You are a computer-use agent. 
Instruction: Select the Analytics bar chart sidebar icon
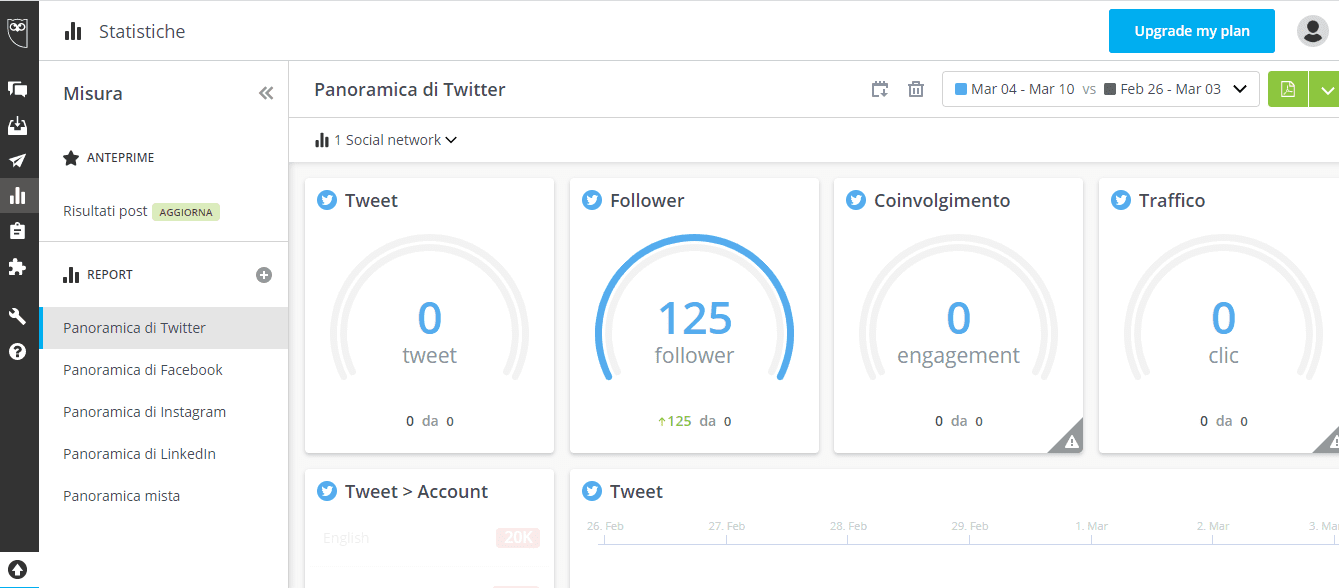(x=17, y=195)
